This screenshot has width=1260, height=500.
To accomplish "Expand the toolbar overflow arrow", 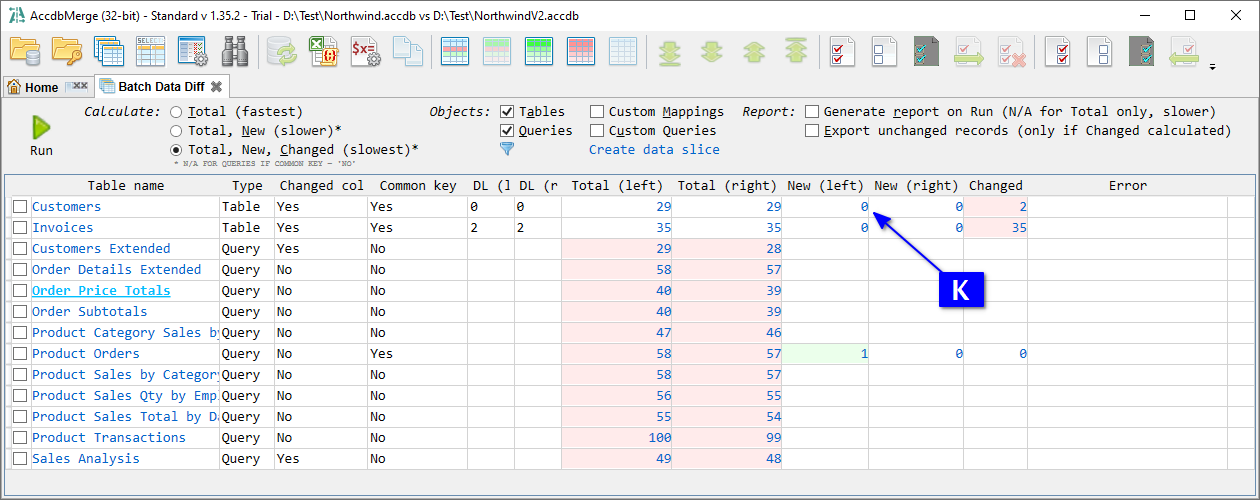I will (x=1213, y=68).
